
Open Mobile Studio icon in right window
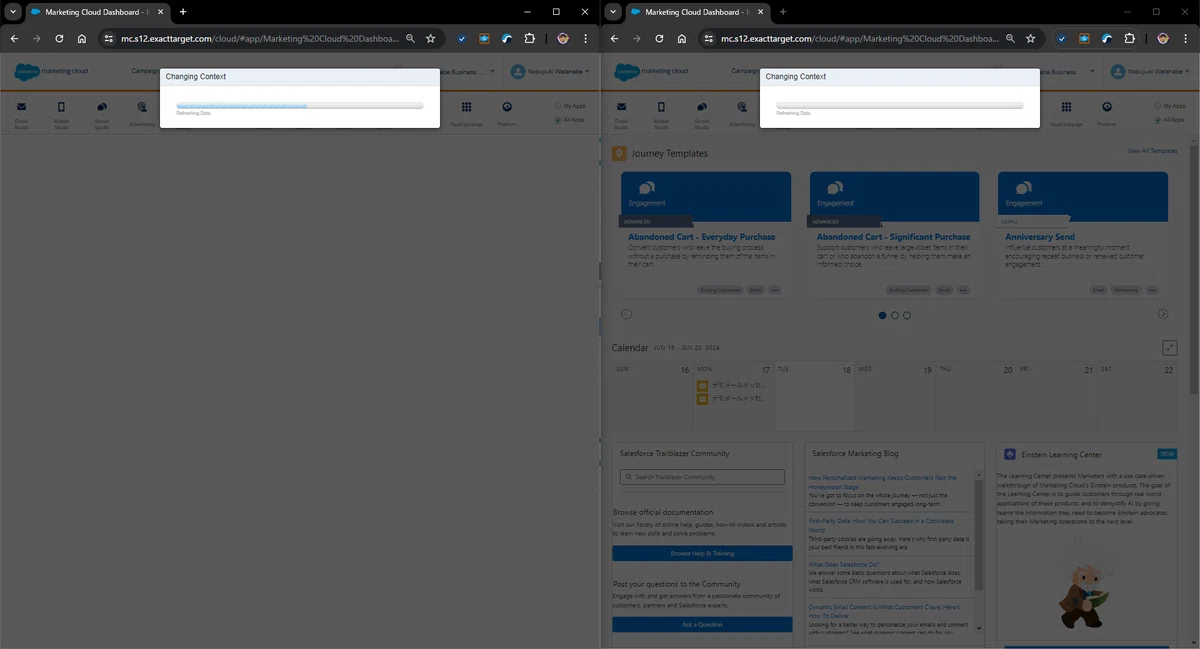(x=661, y=108)
